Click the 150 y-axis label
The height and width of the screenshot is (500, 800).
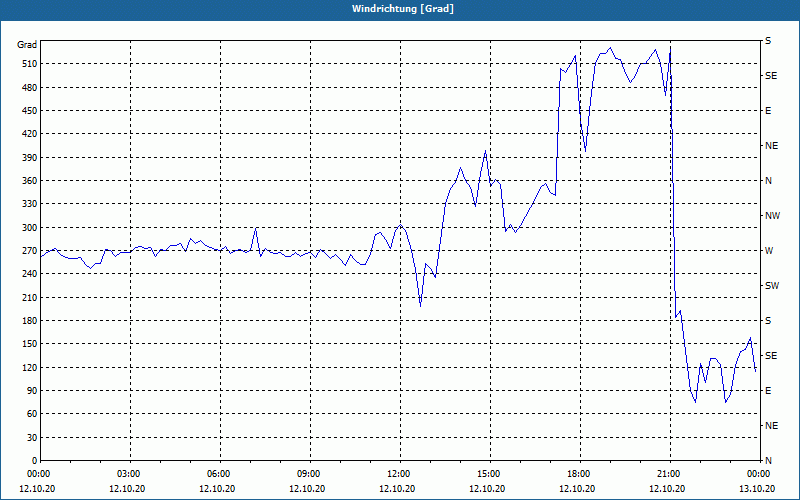(29, 344)
